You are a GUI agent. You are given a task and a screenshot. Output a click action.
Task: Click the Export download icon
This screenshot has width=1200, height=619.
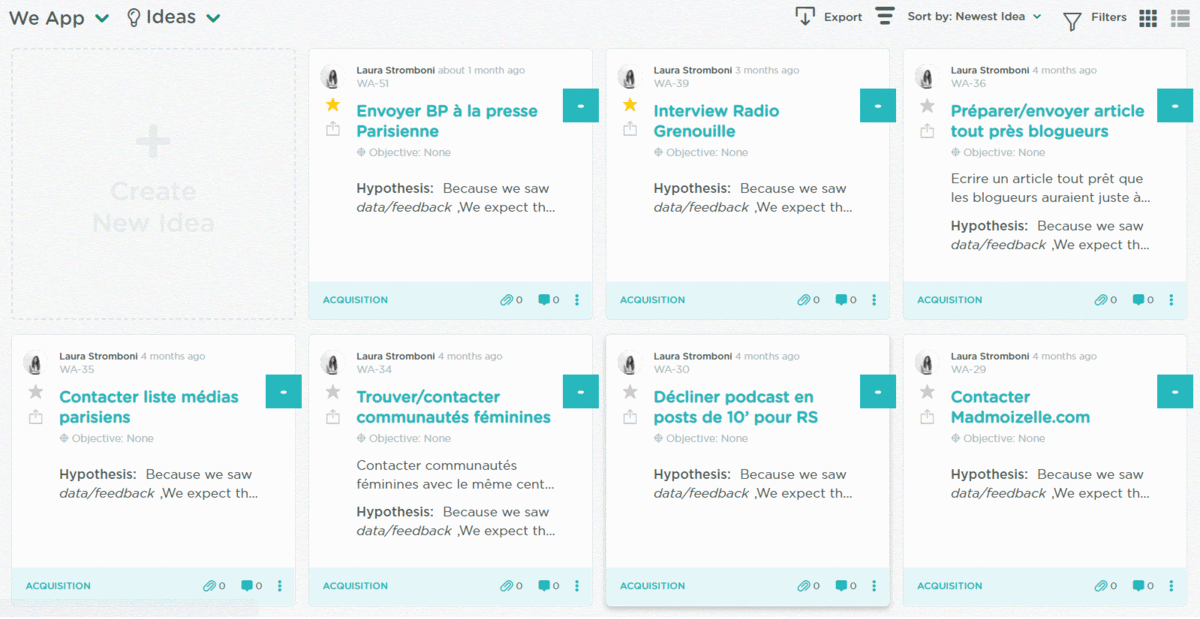[x=805, y=16]
